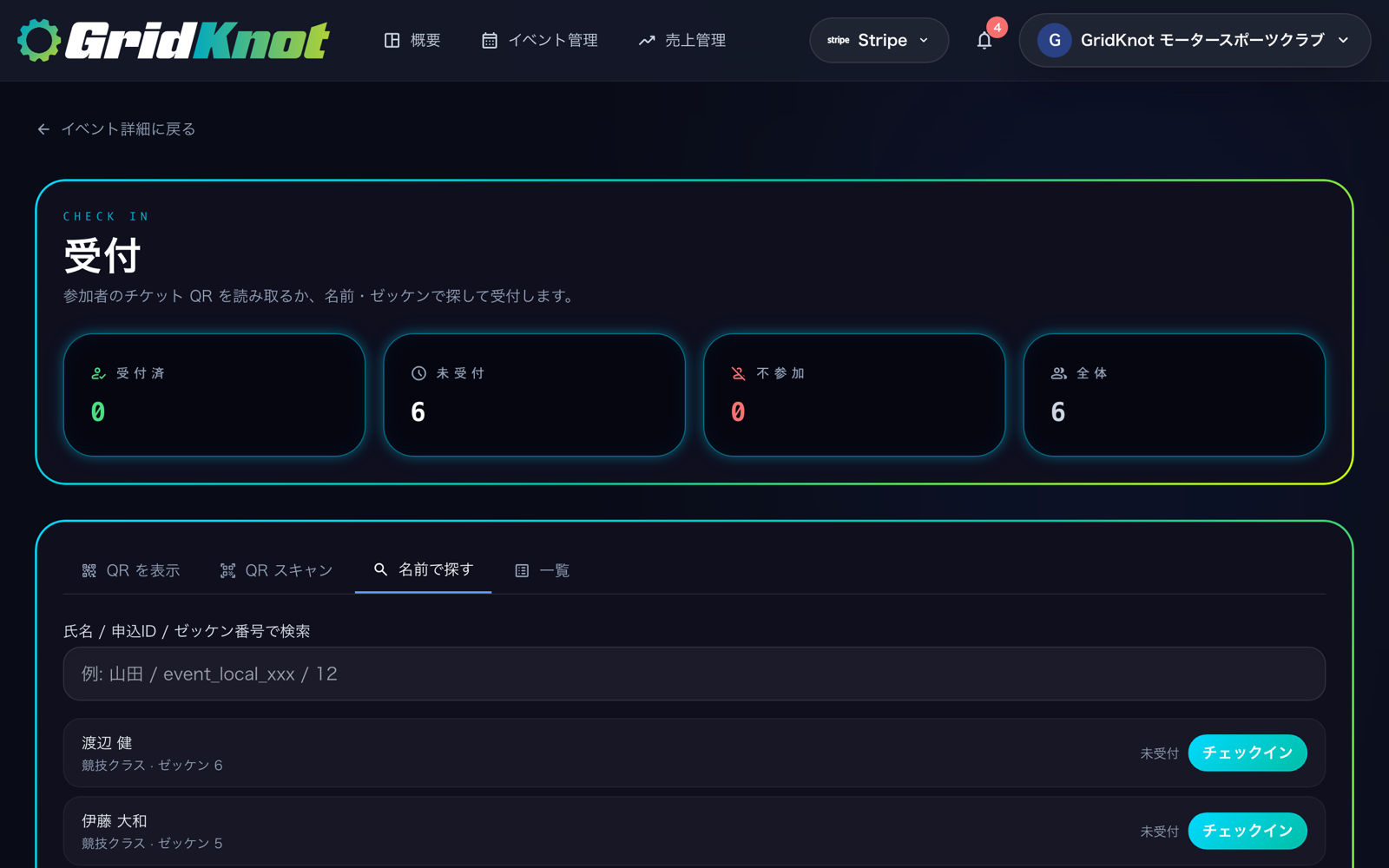Image resolution: width=1389 pixels, height=868 pixels.
Task: Check in 渡辺 健 with チェックイン button
Action: [x=1247, y=753]
